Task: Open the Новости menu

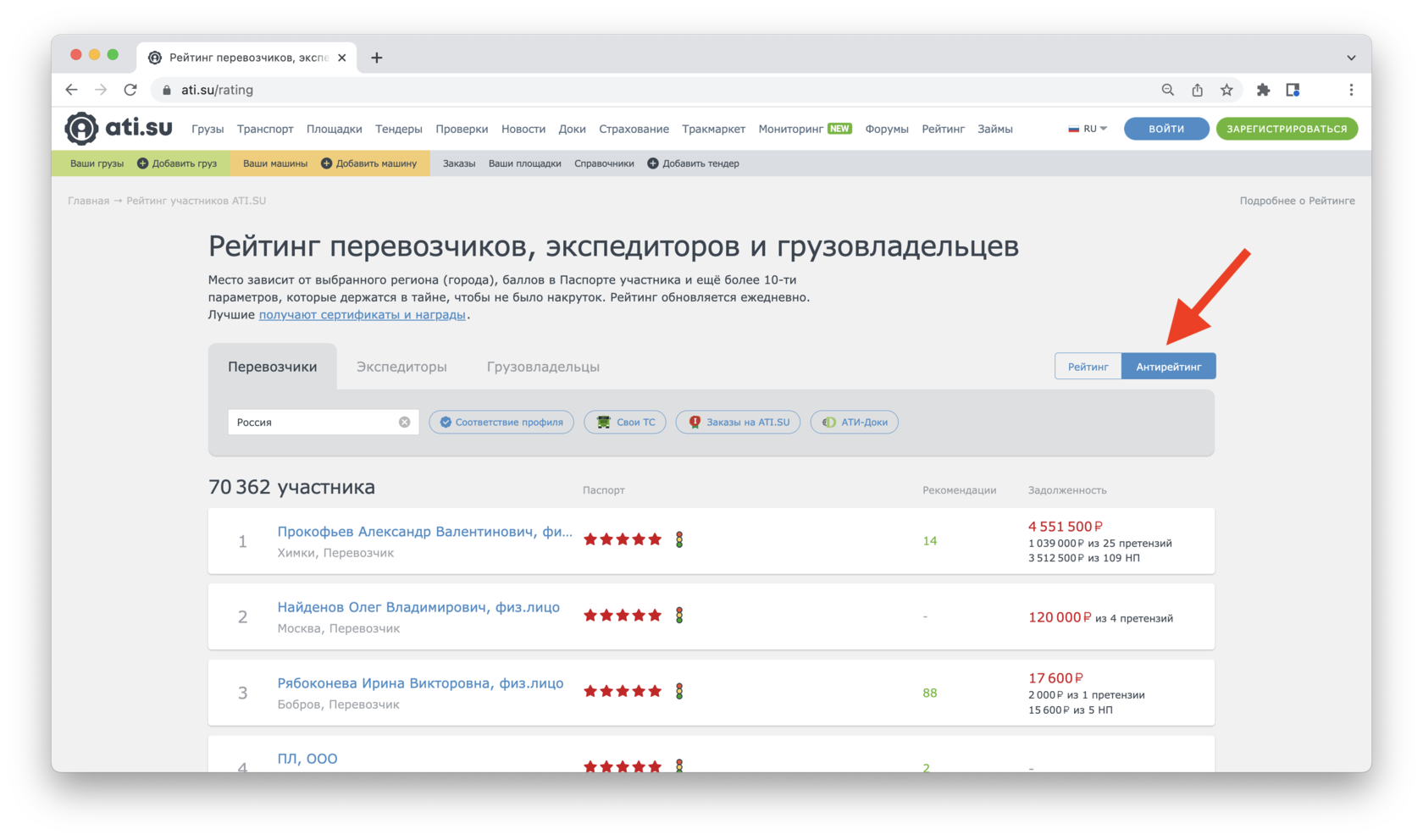Action: [523, 129]
